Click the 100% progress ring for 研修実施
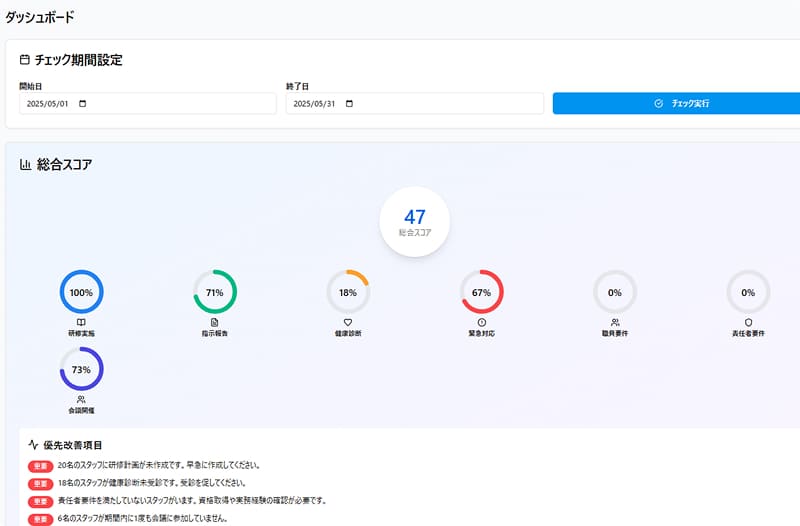Screen dimensions: 800x526 pos(81,292)
